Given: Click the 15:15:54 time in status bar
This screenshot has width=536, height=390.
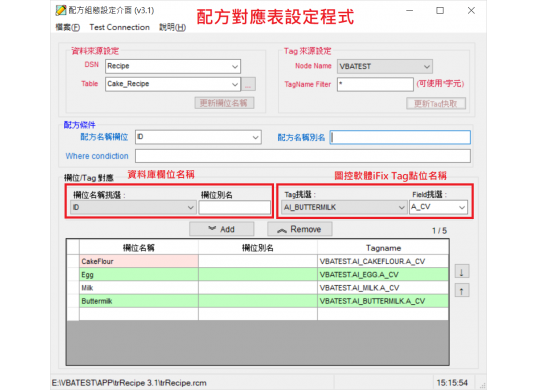Looking at the screenshot, I should click(452, 383).
